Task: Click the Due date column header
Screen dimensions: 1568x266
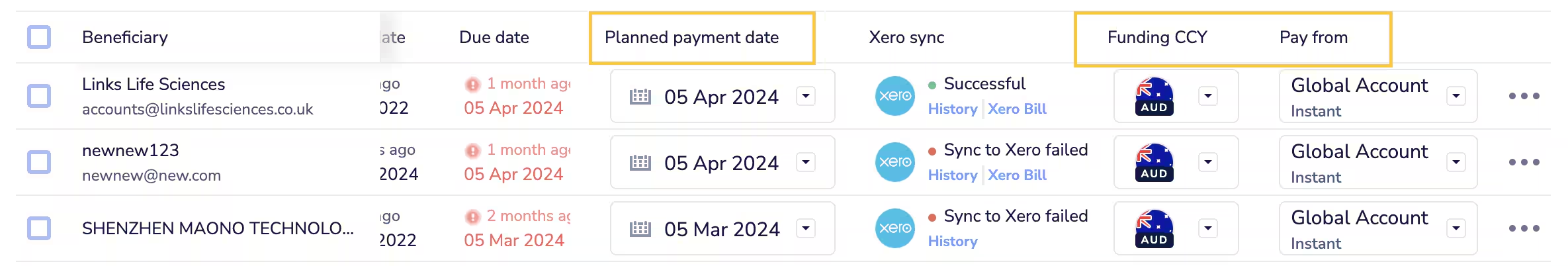Action: [x=494, y=38]
